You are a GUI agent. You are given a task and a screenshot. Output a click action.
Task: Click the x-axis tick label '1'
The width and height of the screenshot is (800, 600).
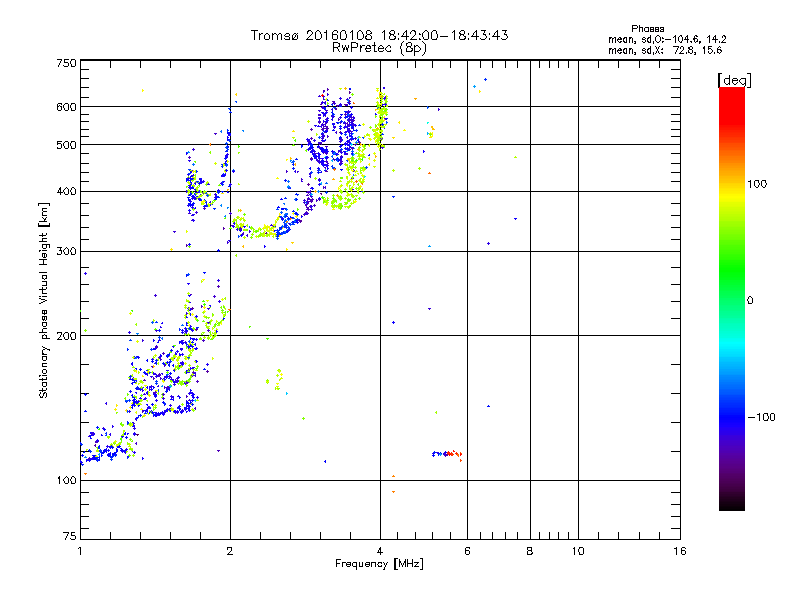click(80, 551)
